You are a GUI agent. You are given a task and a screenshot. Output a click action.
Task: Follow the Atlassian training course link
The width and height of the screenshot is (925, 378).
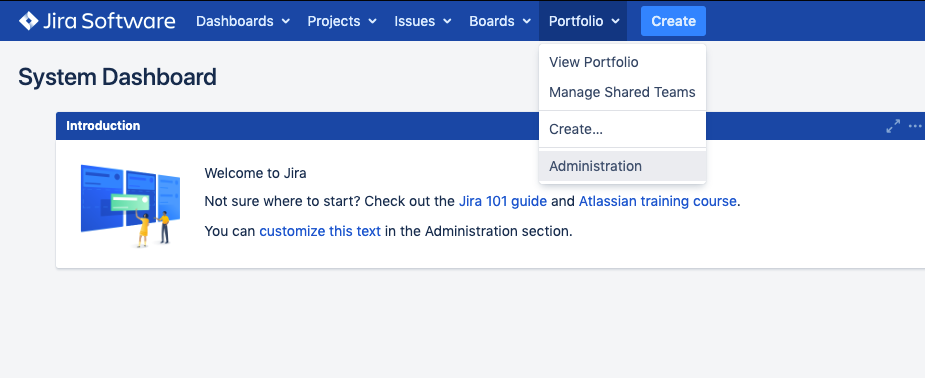click(x=657, y=201)
